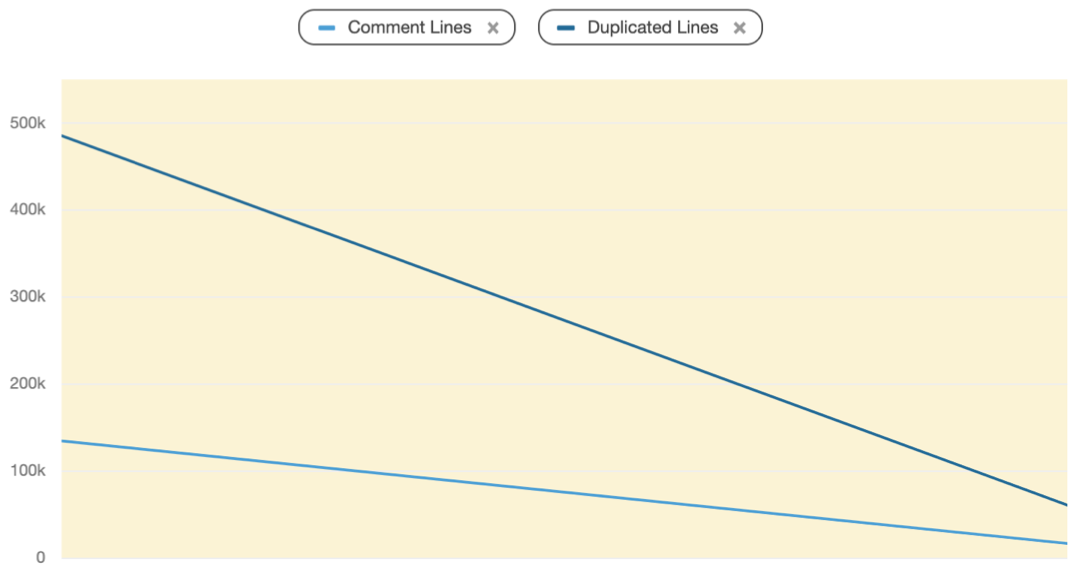
Task: Click the 0 y-axis label
Action: click(x=41, y=558)
